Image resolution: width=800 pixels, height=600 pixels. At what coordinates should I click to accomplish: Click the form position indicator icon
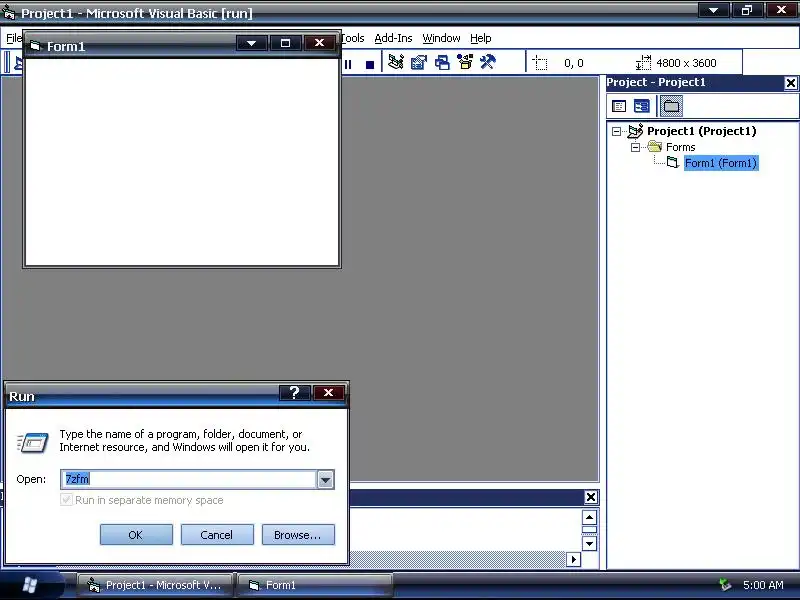(540, 63)
